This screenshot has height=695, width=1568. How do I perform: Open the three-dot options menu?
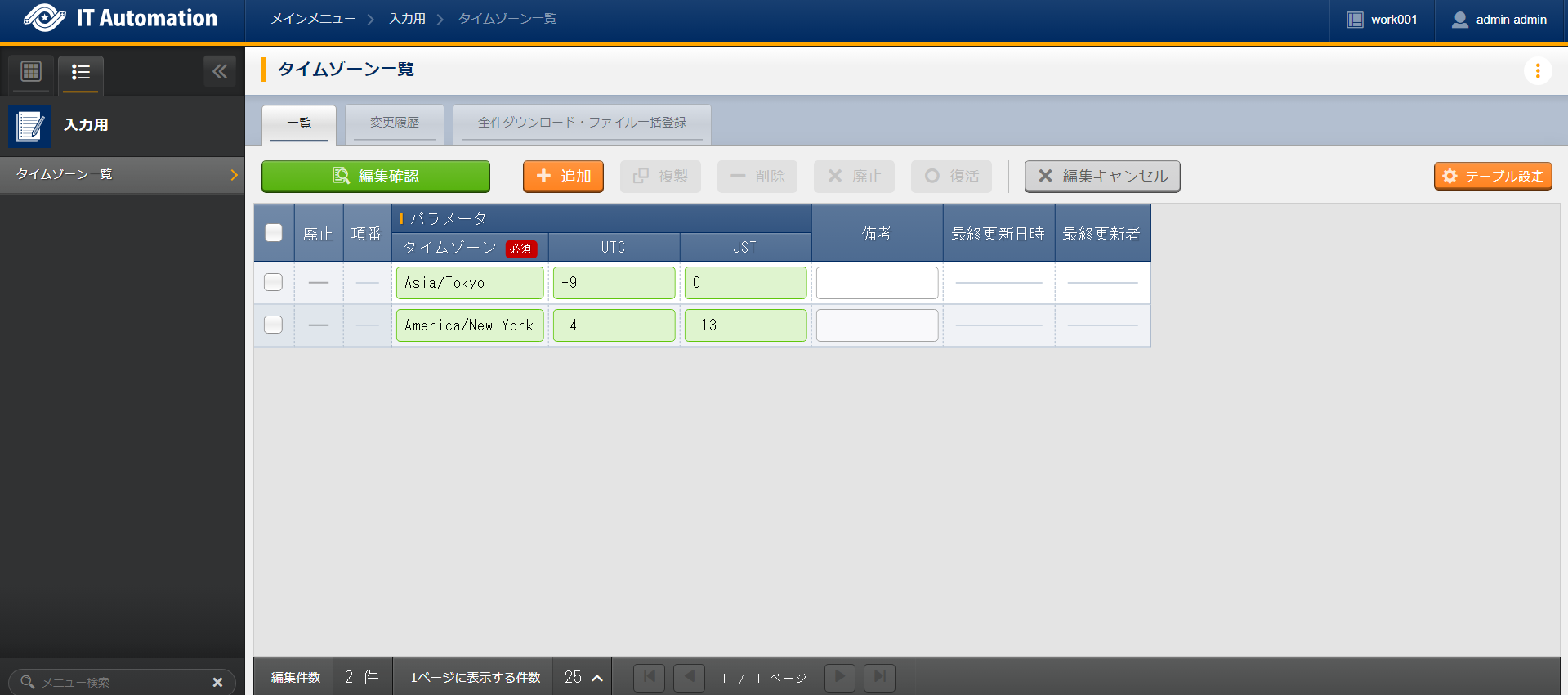(x=1537, y=71)
